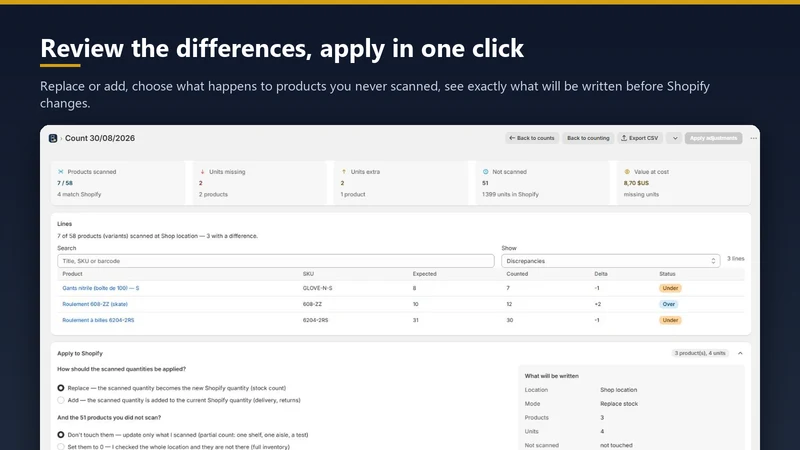Click the 3 product(s), 4 units badge
Viewport: 800px width, 450px height.
coord(700,353)
